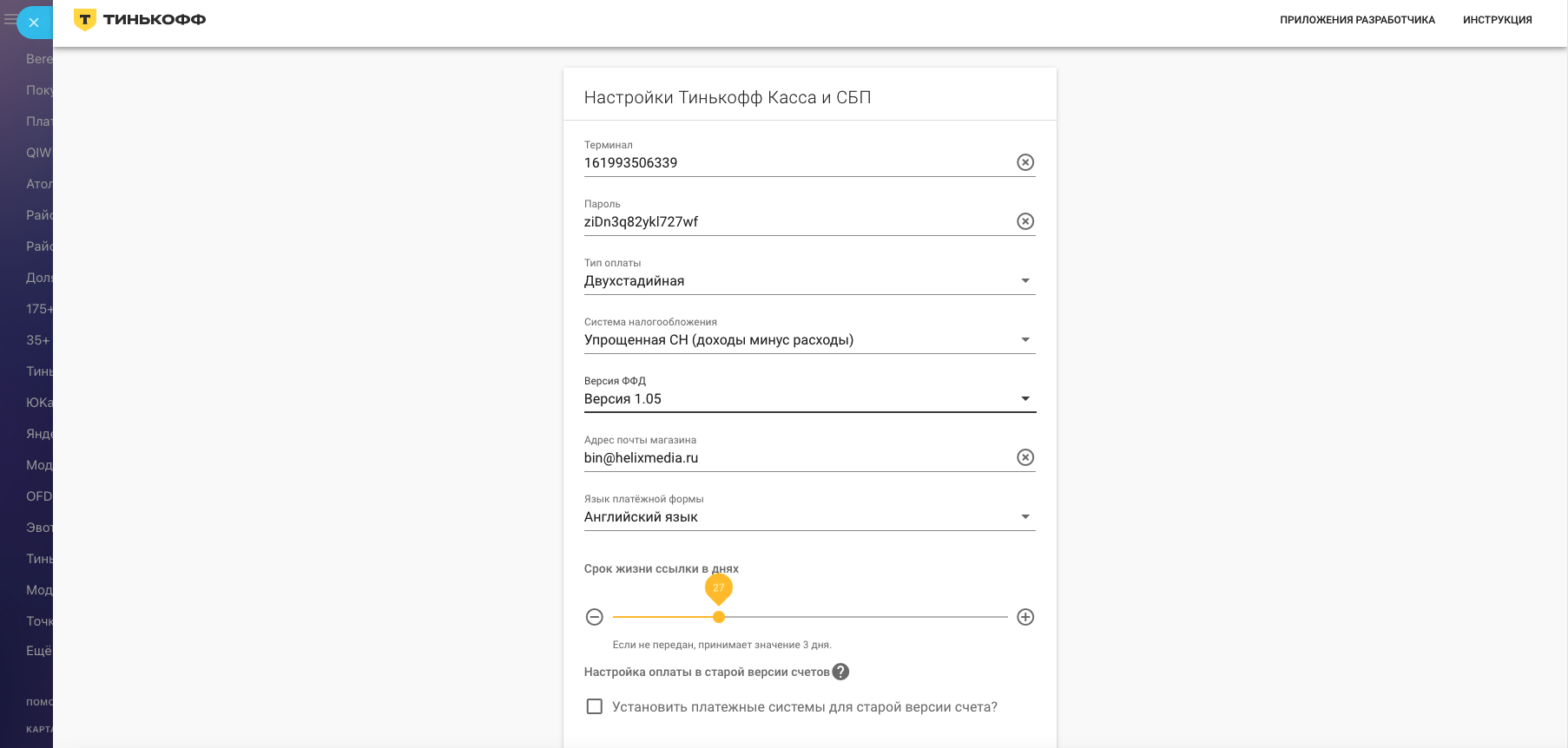Image resolution: width=1568 pixels, height=748 pixels.
Task: Focus the Пароль input field
Action: click(797, 221)
